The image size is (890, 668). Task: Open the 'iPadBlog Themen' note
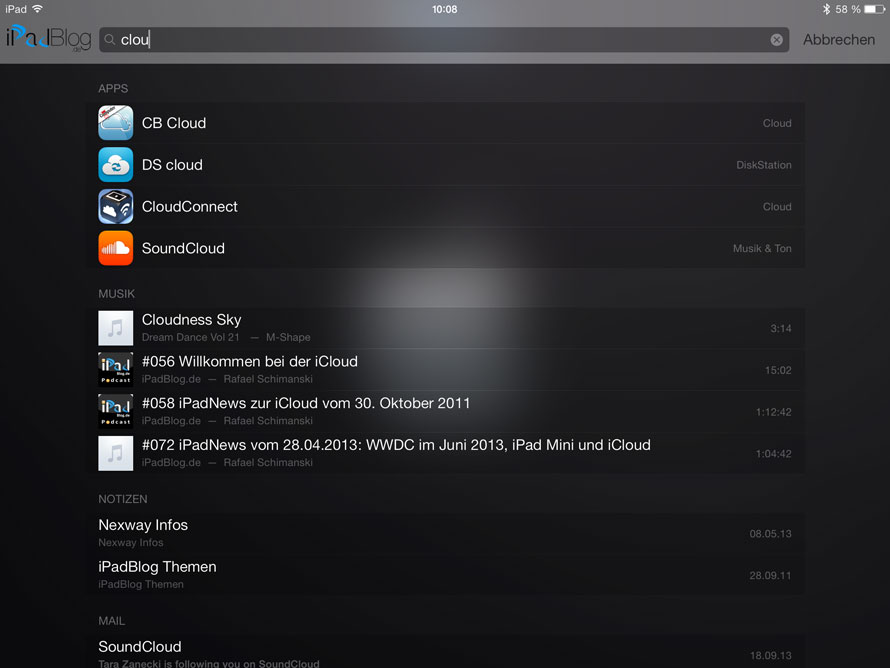coord(445,575)
